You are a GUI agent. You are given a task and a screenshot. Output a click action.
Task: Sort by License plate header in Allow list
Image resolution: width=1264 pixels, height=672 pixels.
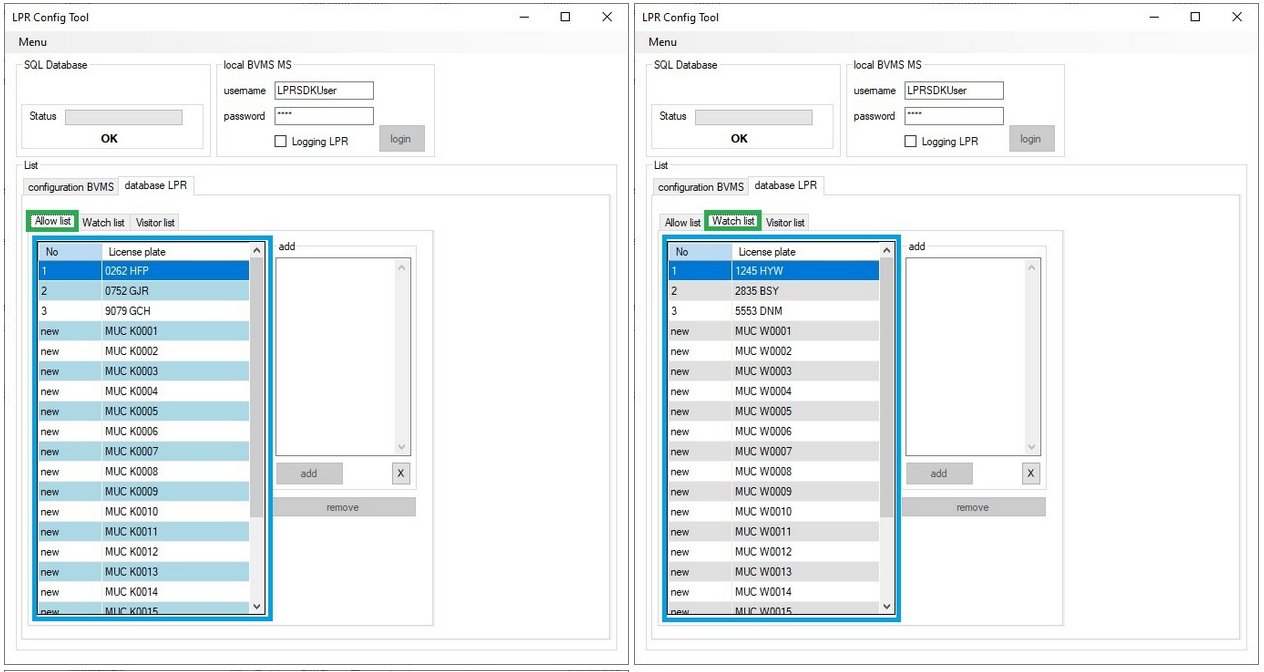coord(175,252)
